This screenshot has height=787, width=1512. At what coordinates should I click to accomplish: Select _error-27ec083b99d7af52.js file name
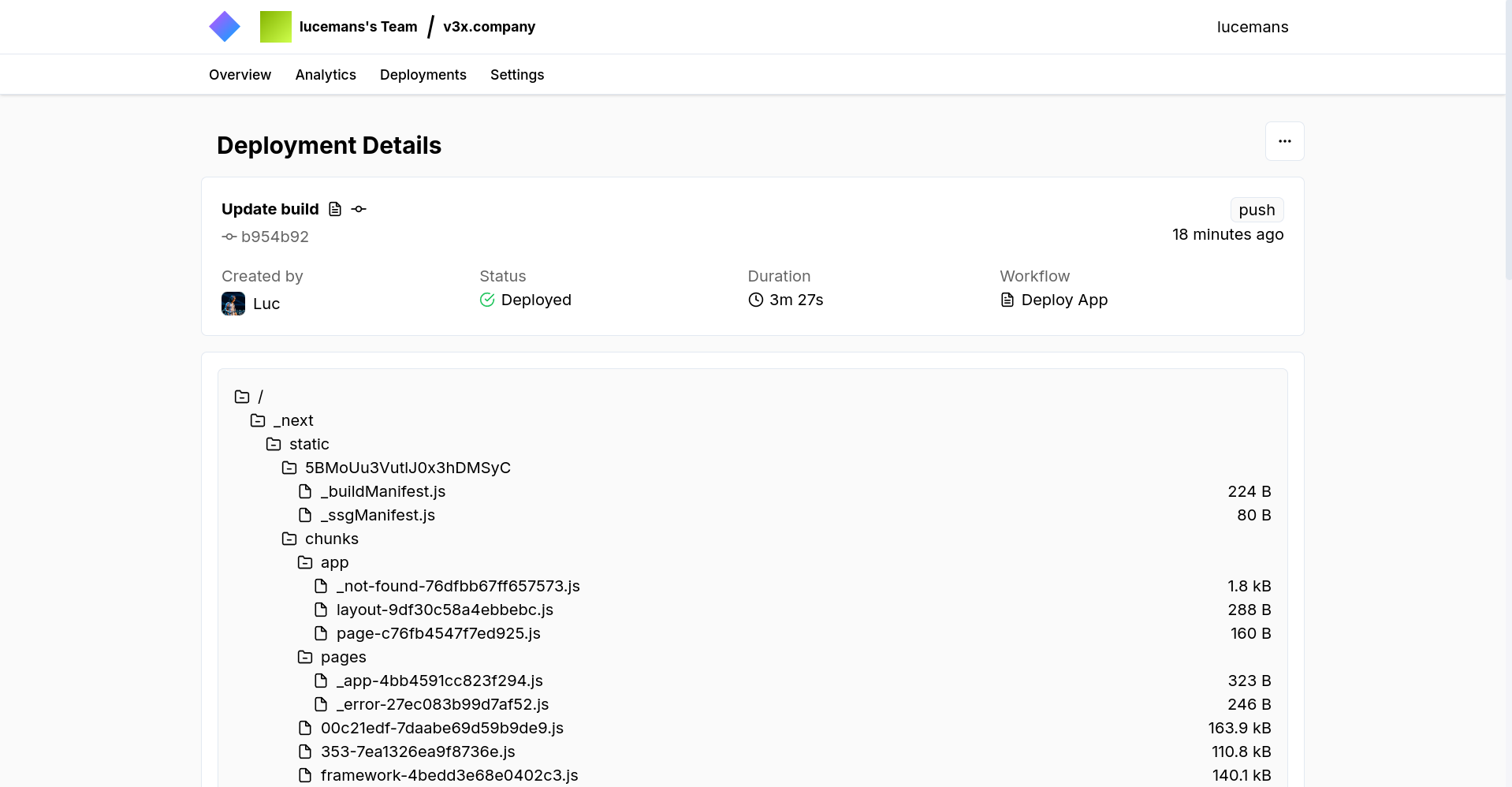point(442,704)
